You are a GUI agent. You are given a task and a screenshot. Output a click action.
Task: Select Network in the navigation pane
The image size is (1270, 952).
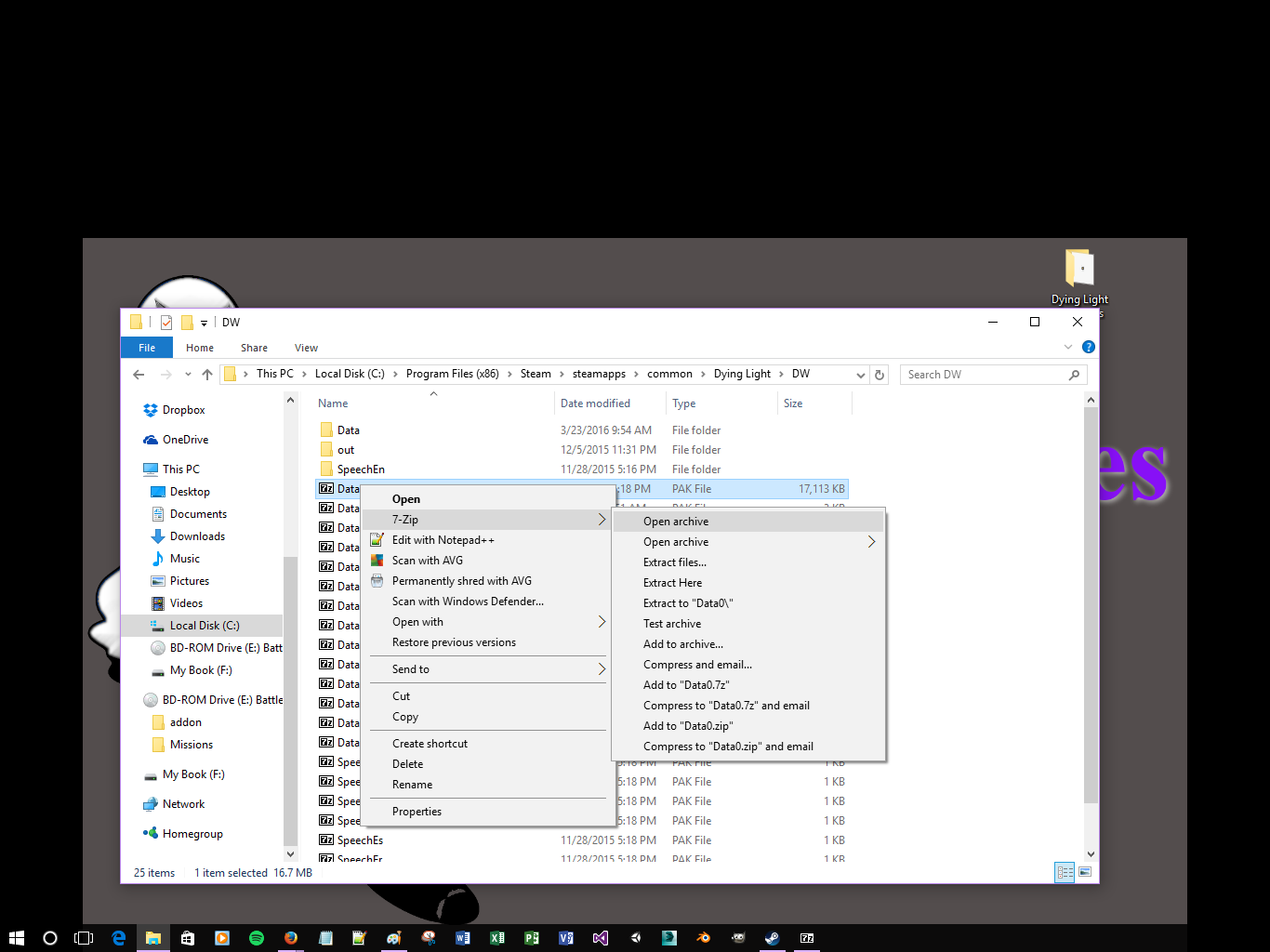[174, 804]
